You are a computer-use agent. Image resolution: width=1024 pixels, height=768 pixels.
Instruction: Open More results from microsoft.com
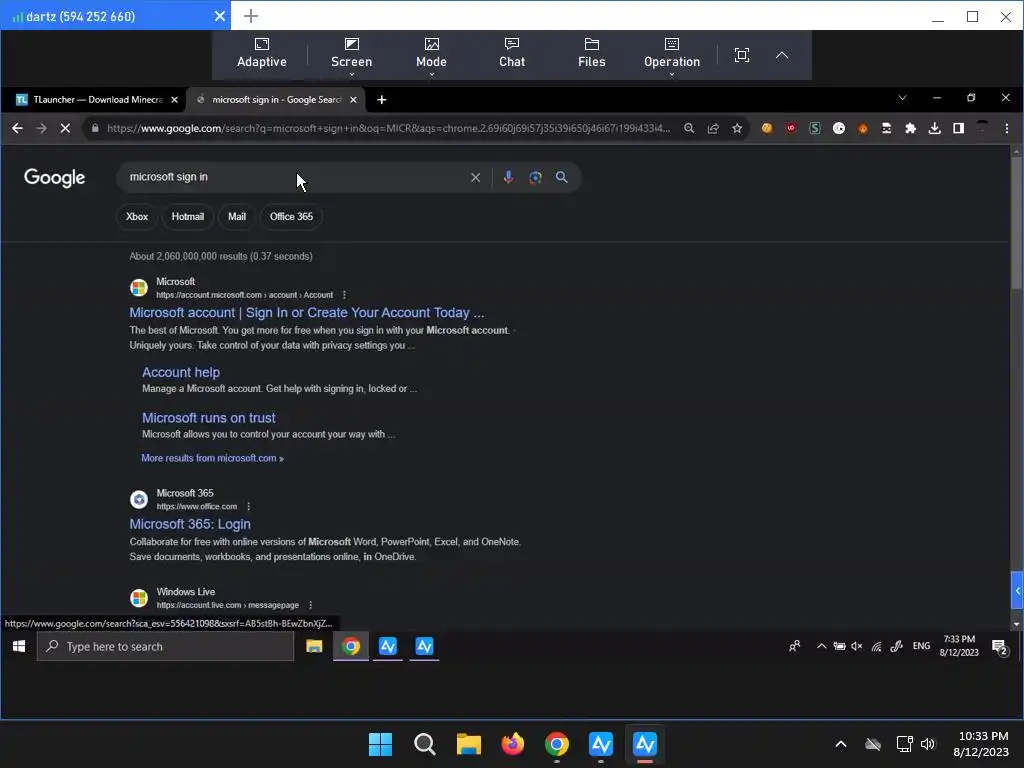pos(212,458)
